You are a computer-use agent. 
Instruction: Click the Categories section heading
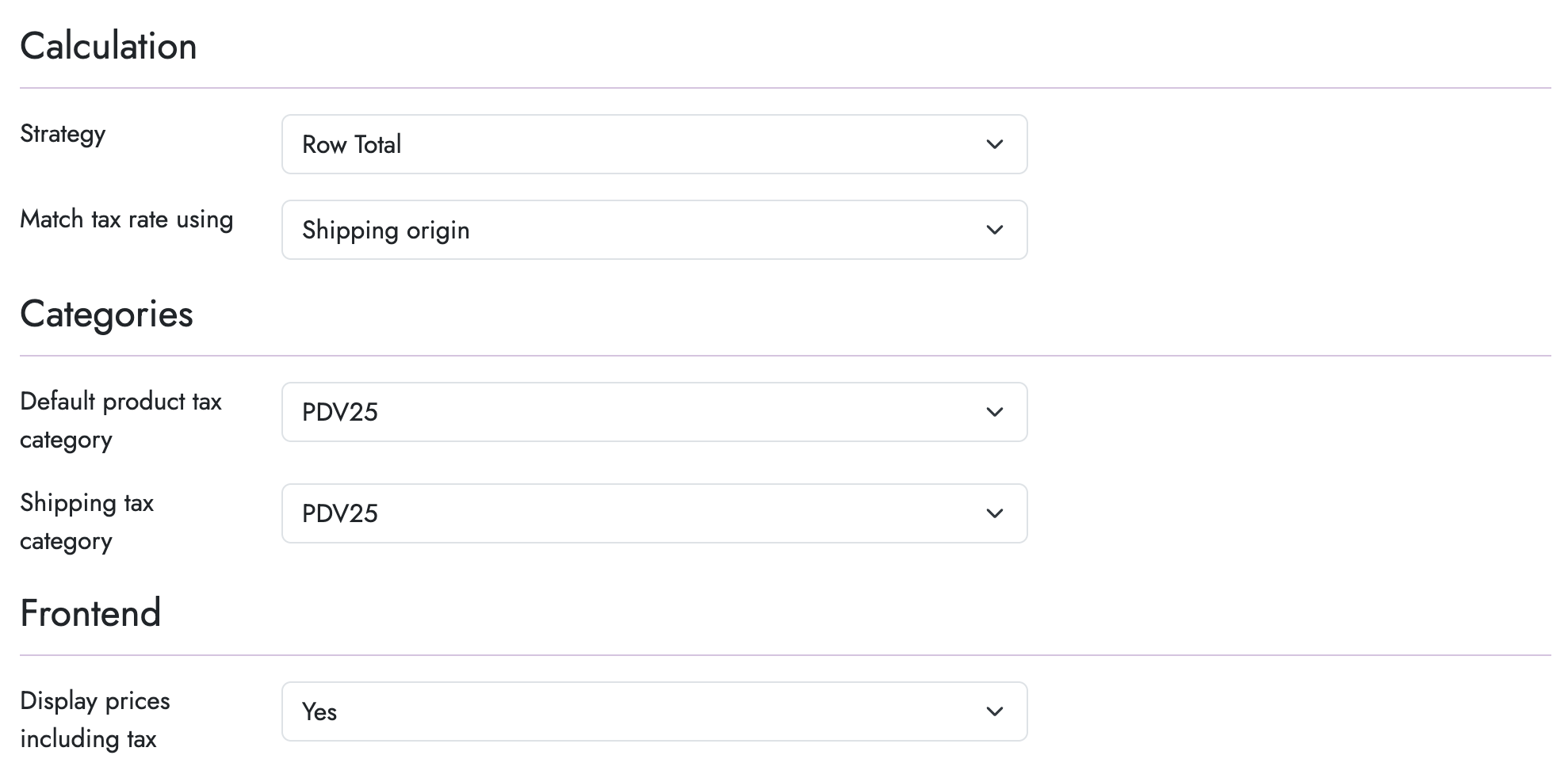pos(106,314)
